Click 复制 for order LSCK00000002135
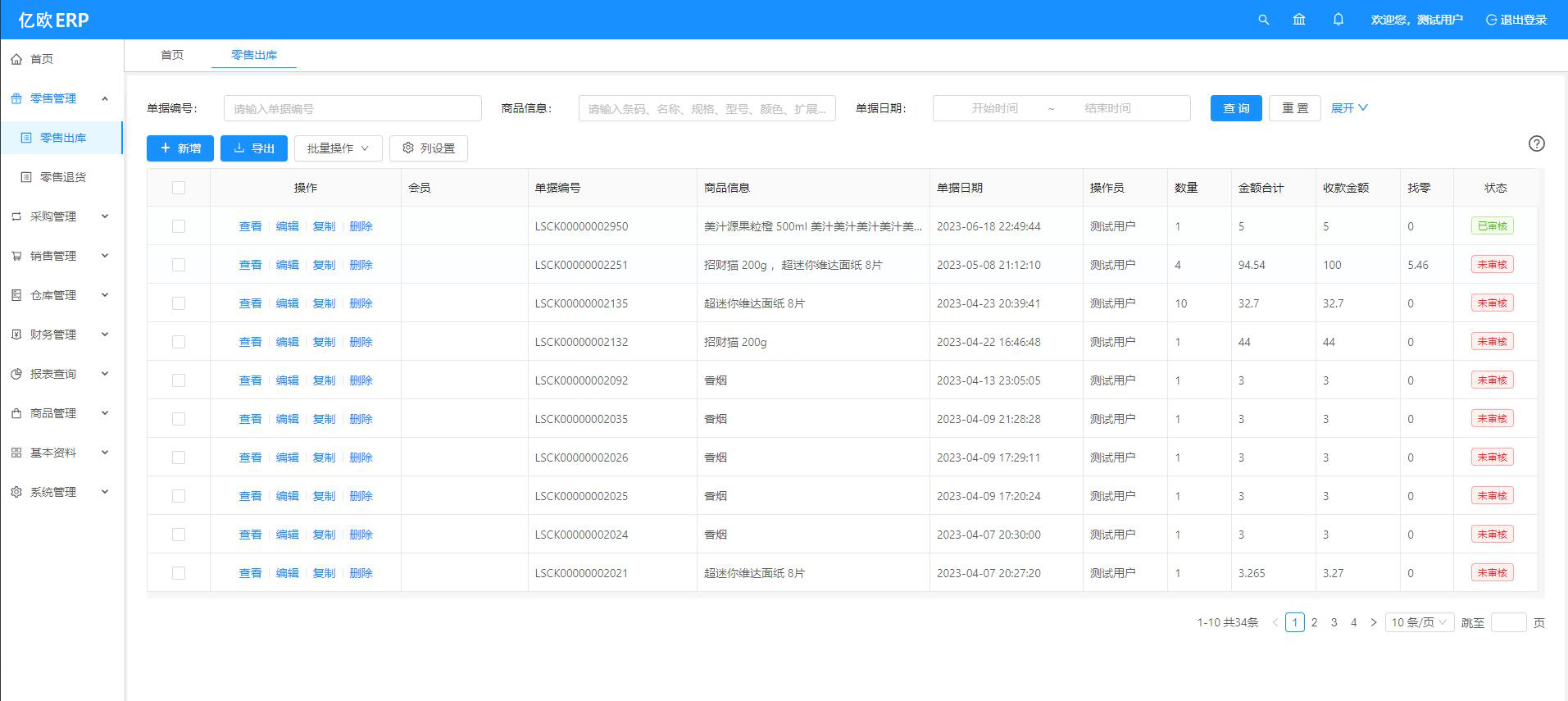The image size is (1568, 701). click(x=324, y=303)
